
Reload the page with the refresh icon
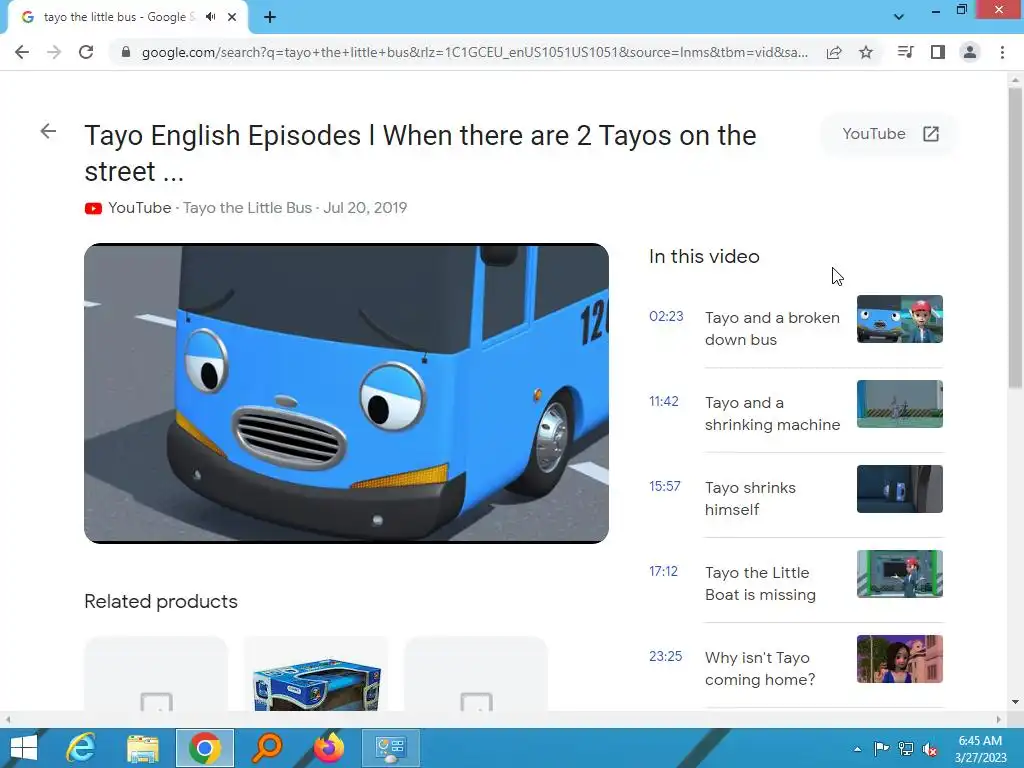(86, 52)
